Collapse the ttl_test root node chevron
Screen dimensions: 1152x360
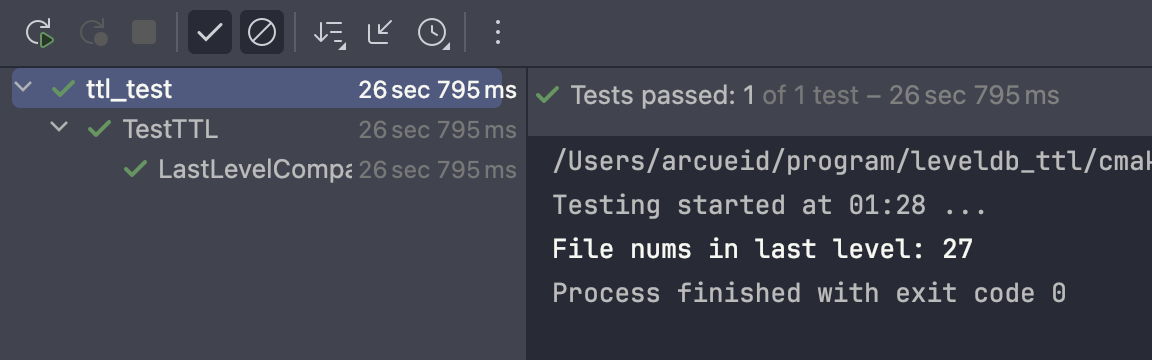(x=24, y=88)
